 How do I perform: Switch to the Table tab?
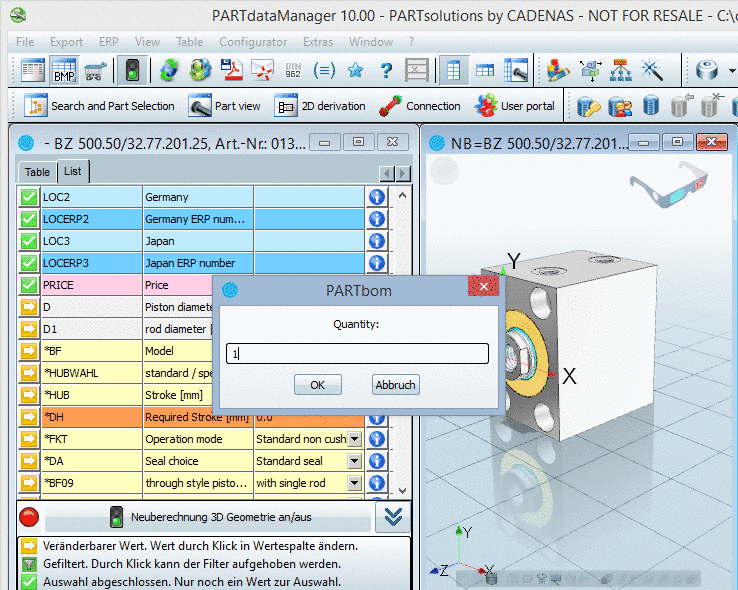[x=37, y=172]
